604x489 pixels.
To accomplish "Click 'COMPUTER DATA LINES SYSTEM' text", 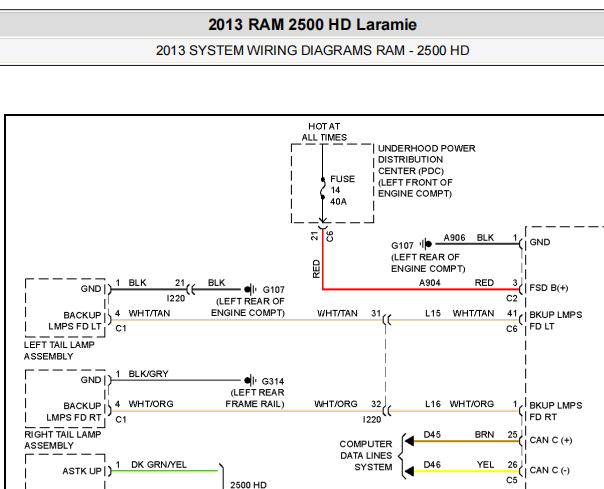I will coord(366,455).
